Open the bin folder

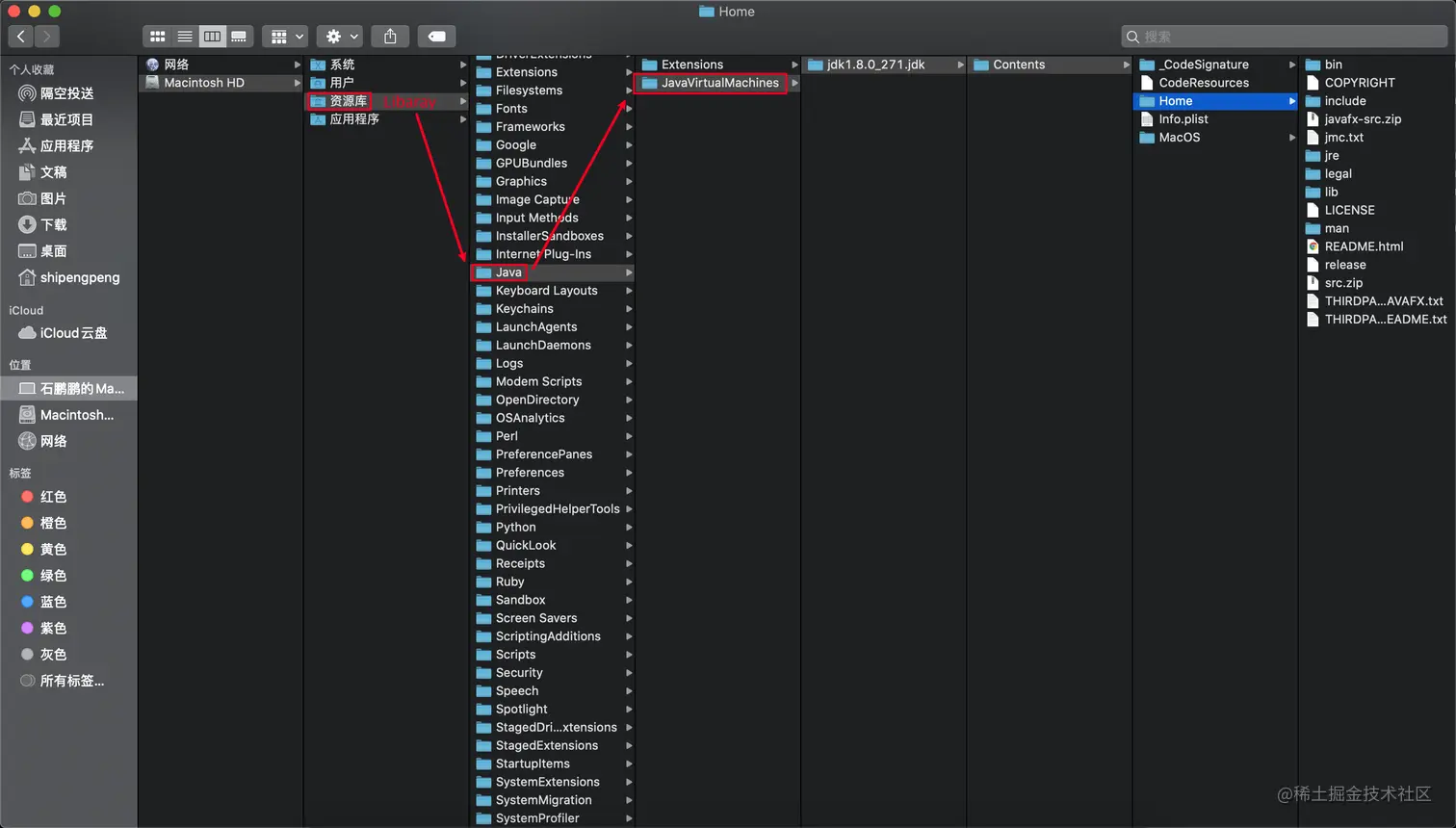pyautogui.click(x=1377, y=65)
